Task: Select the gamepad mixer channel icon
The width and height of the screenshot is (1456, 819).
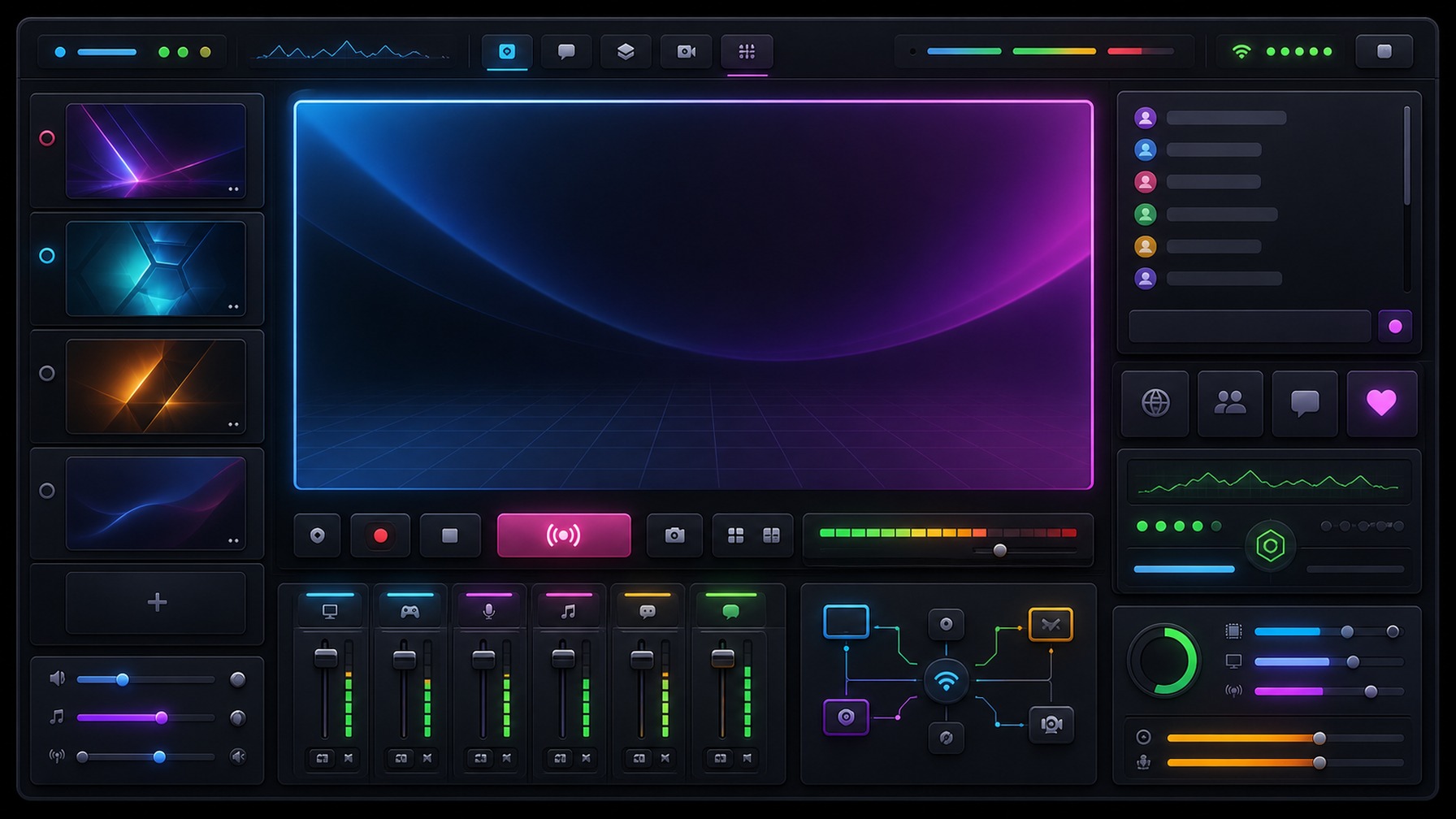Action: tap(409, 612)
